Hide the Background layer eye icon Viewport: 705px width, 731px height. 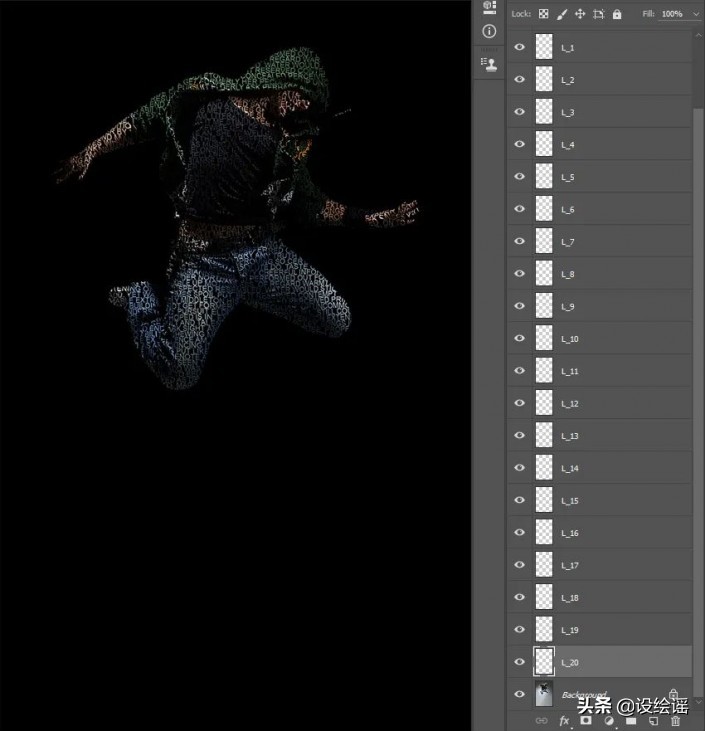click(519, 694)
